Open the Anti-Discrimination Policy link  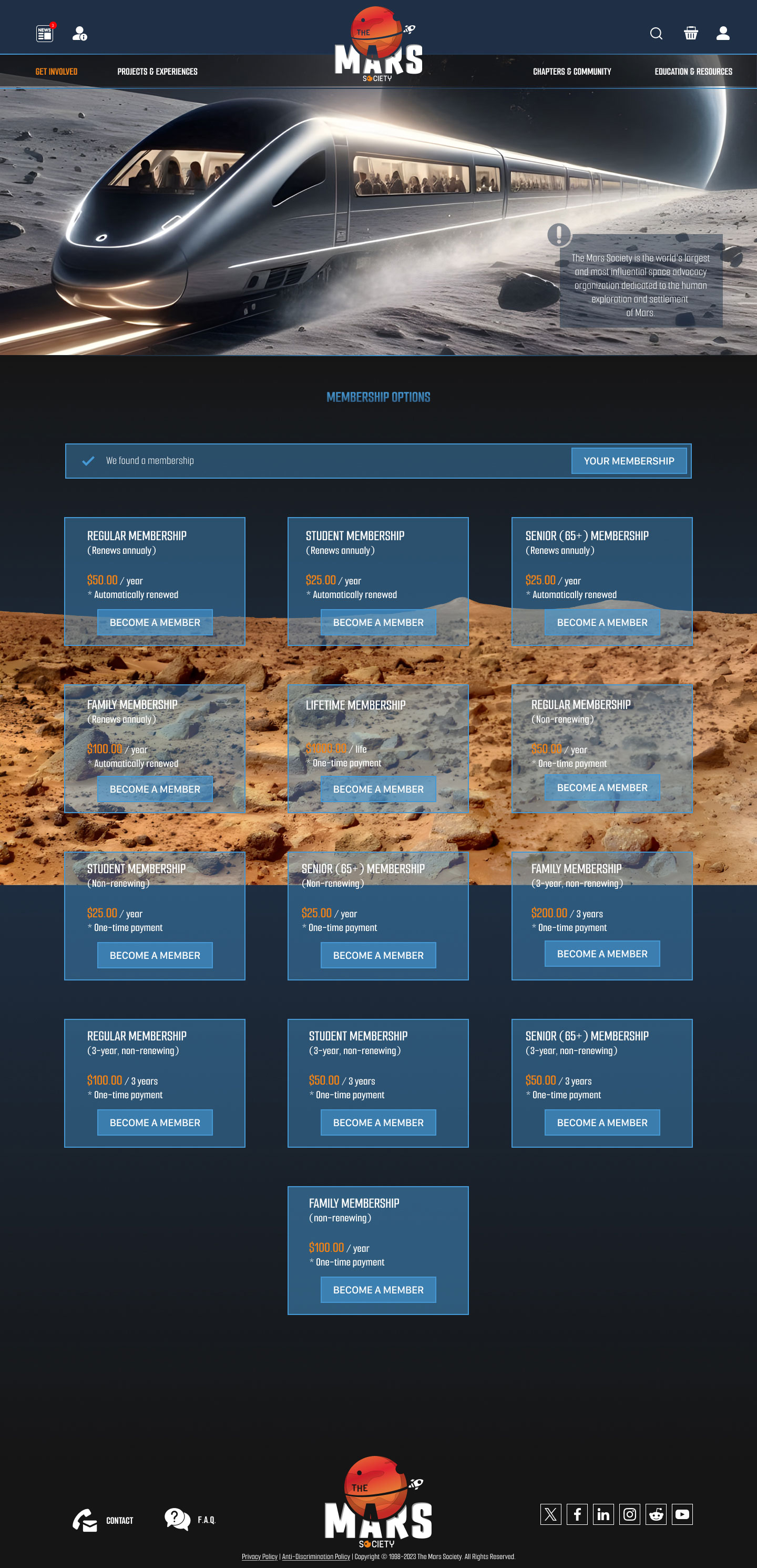316,1556
